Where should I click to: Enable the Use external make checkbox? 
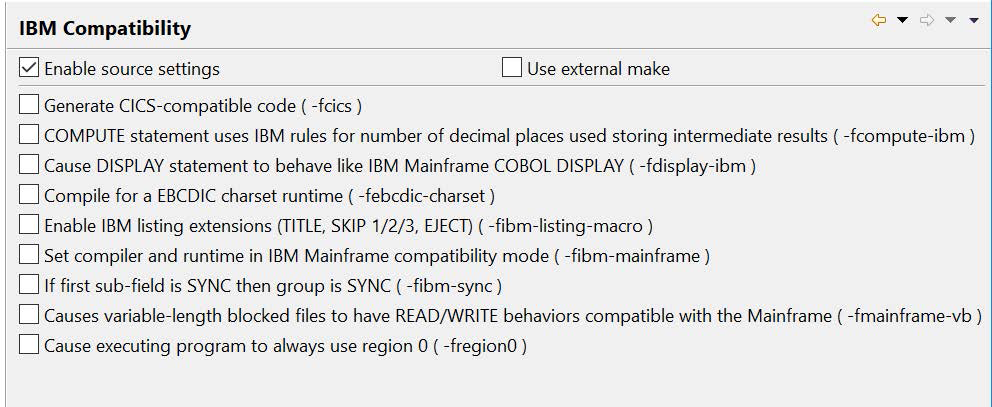coord(512,69)
